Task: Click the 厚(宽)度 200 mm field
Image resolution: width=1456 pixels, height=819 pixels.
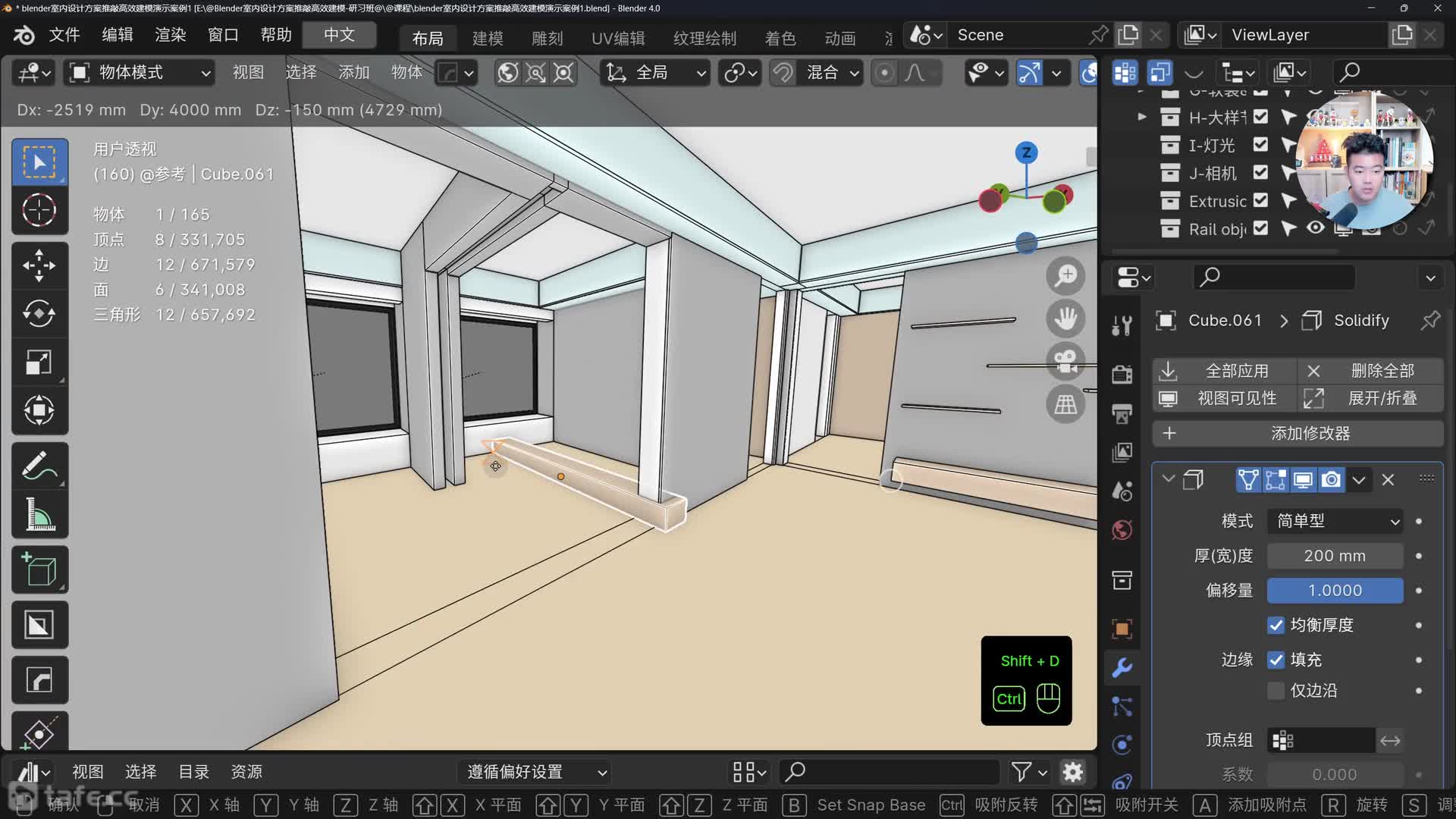Action: (1335, 556)
